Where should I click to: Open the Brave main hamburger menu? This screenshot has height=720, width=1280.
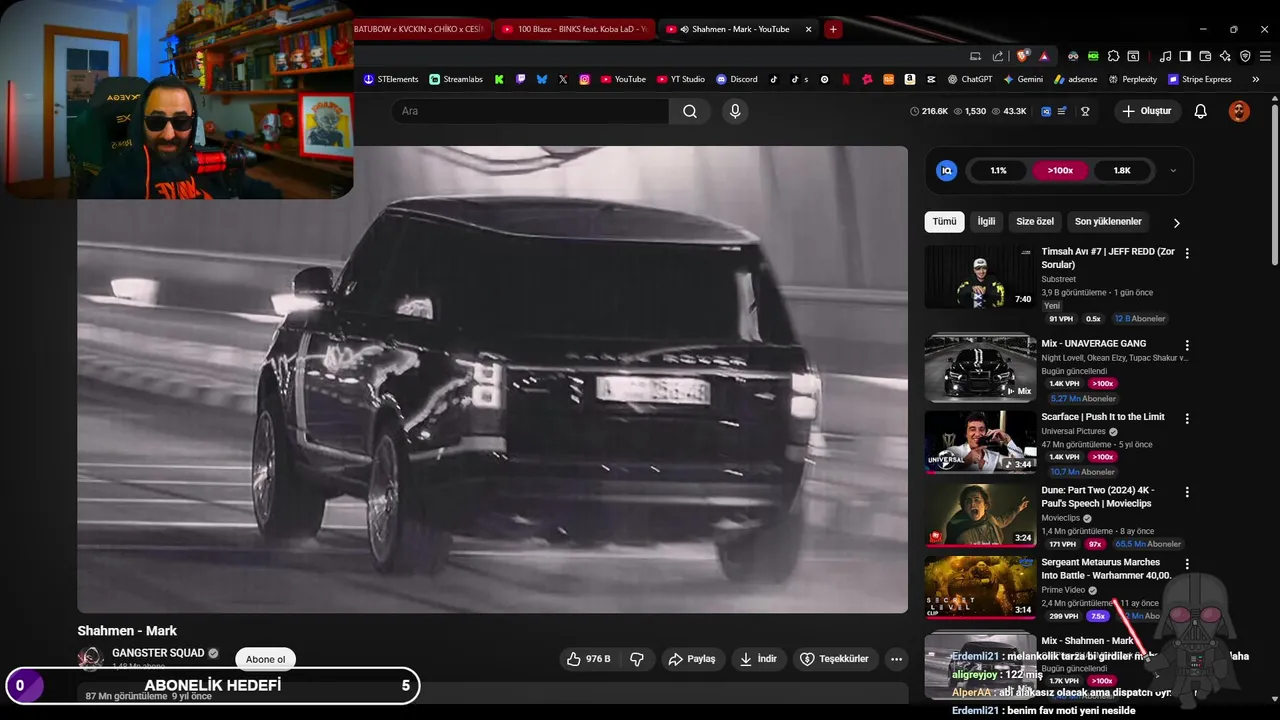pyautogui.click(x=1265, y=57)
